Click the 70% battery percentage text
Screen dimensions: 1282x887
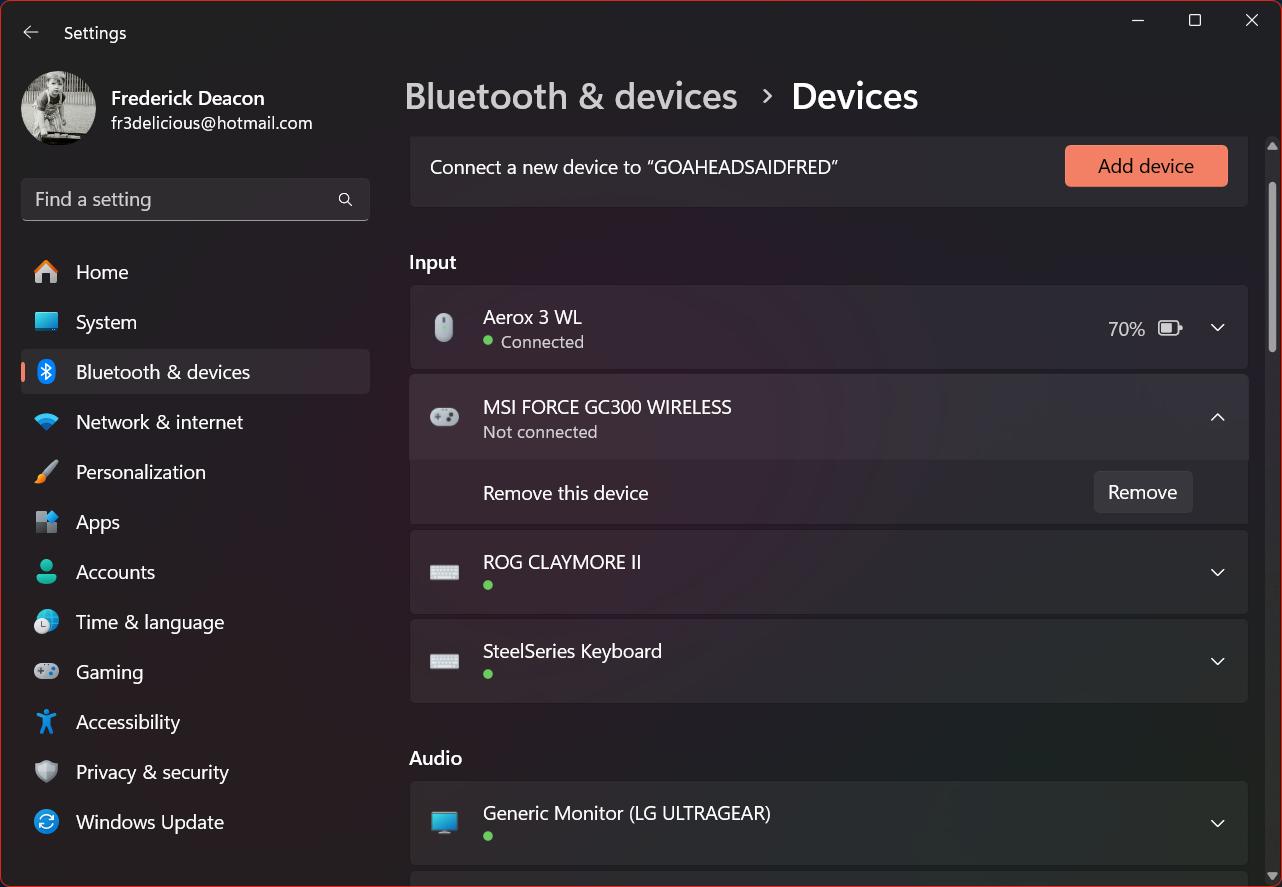pyautogui.click(x=1126, y=329)
